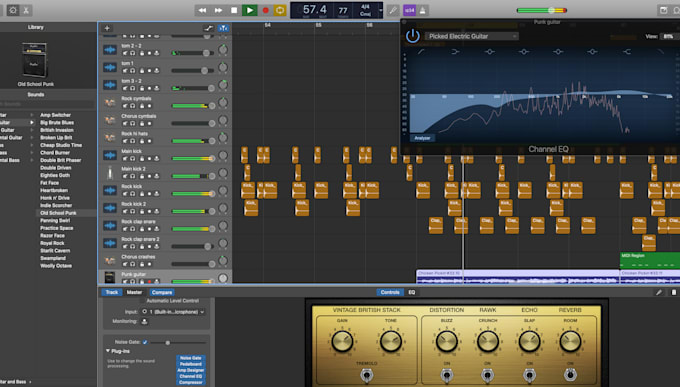Mute the Rock clap snare track

pos(125,229)
